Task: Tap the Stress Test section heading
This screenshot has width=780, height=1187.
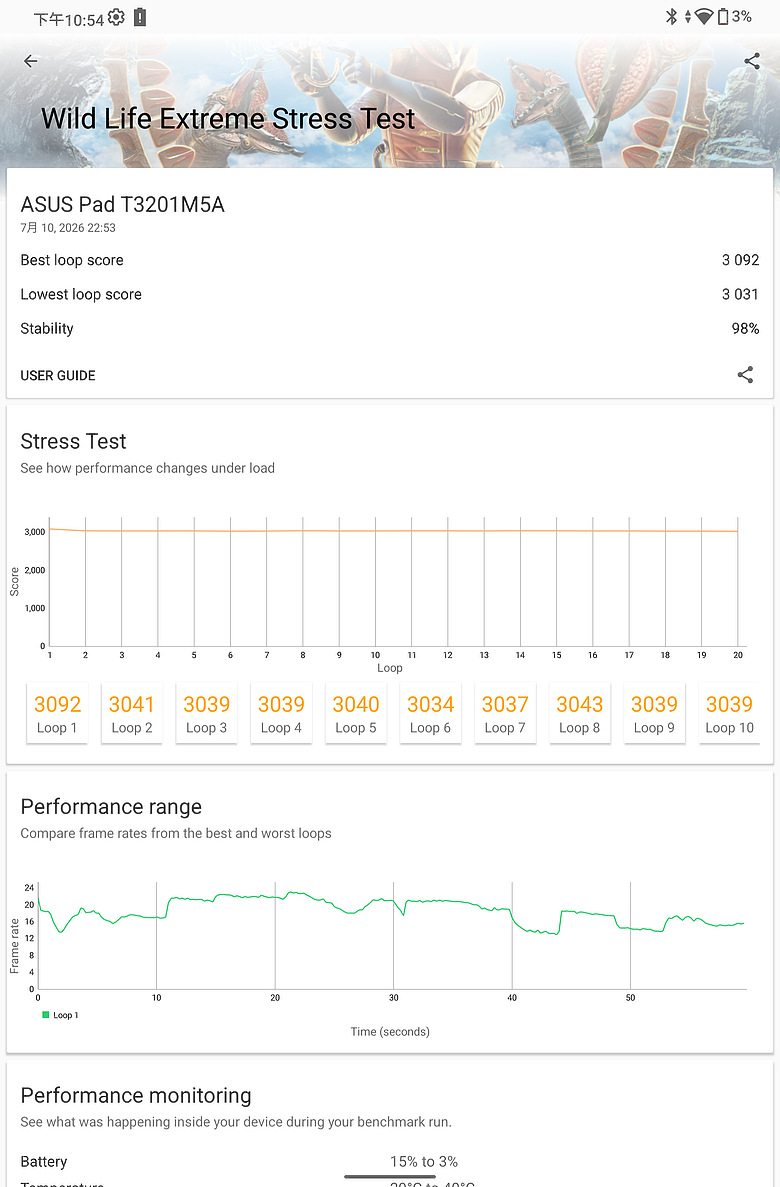Action: [x=73, y=441]
